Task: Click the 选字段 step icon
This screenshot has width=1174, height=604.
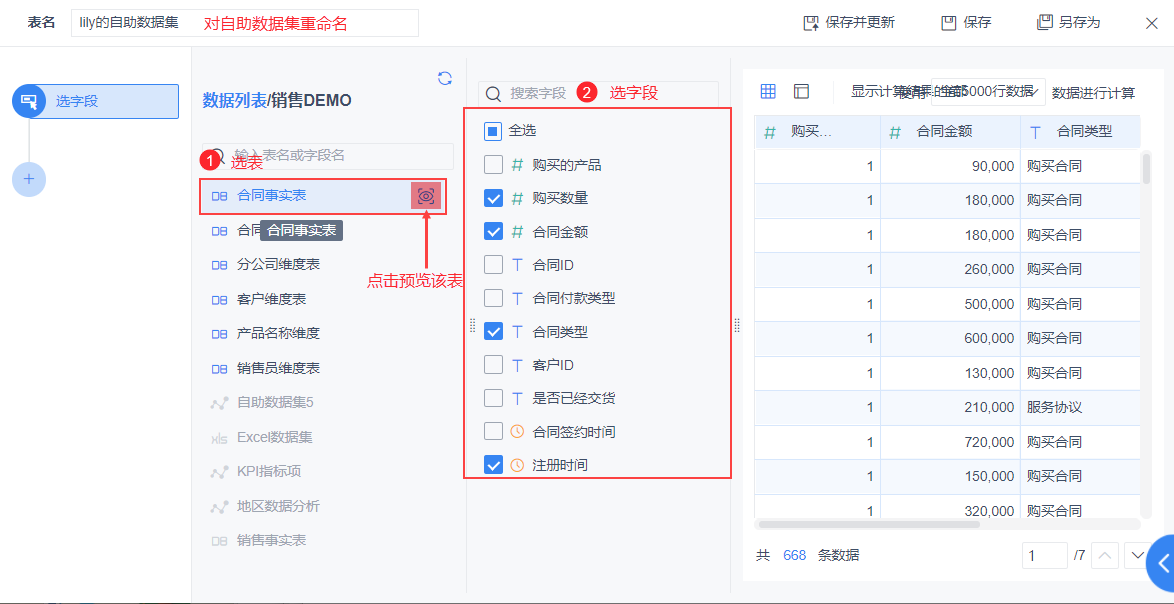Action: [x=29, y=101]
